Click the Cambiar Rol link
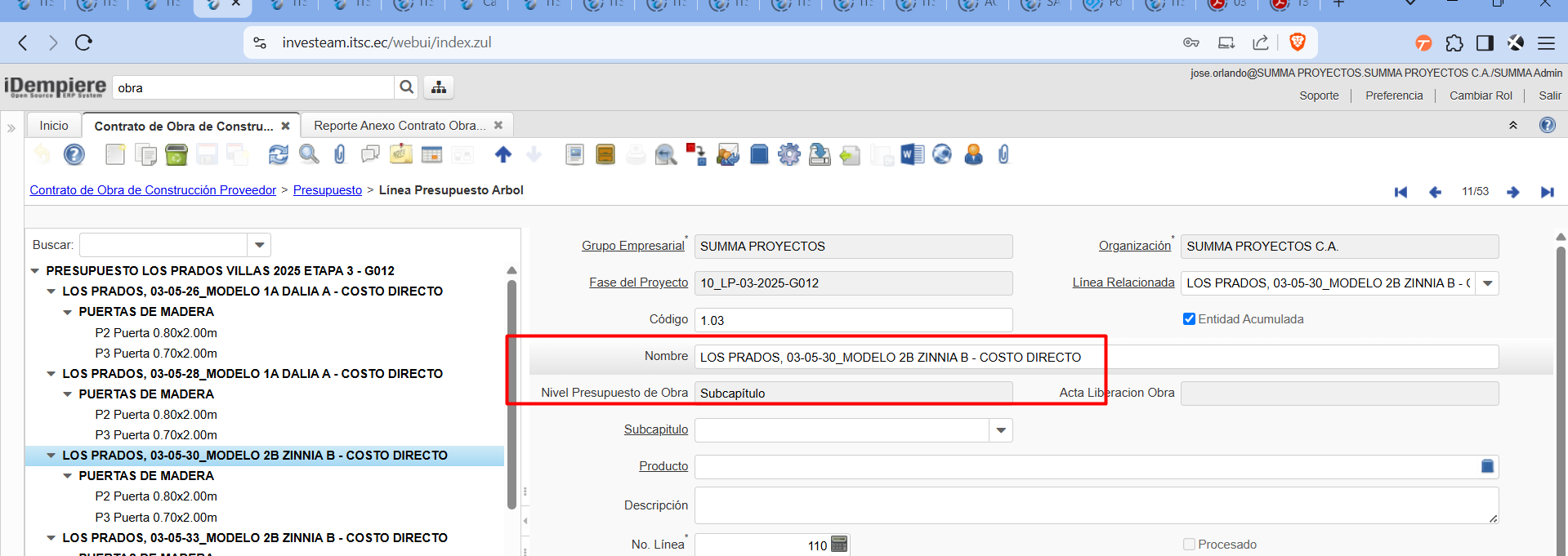This screenshot has height=556, width=1568. pos(1480,96)
